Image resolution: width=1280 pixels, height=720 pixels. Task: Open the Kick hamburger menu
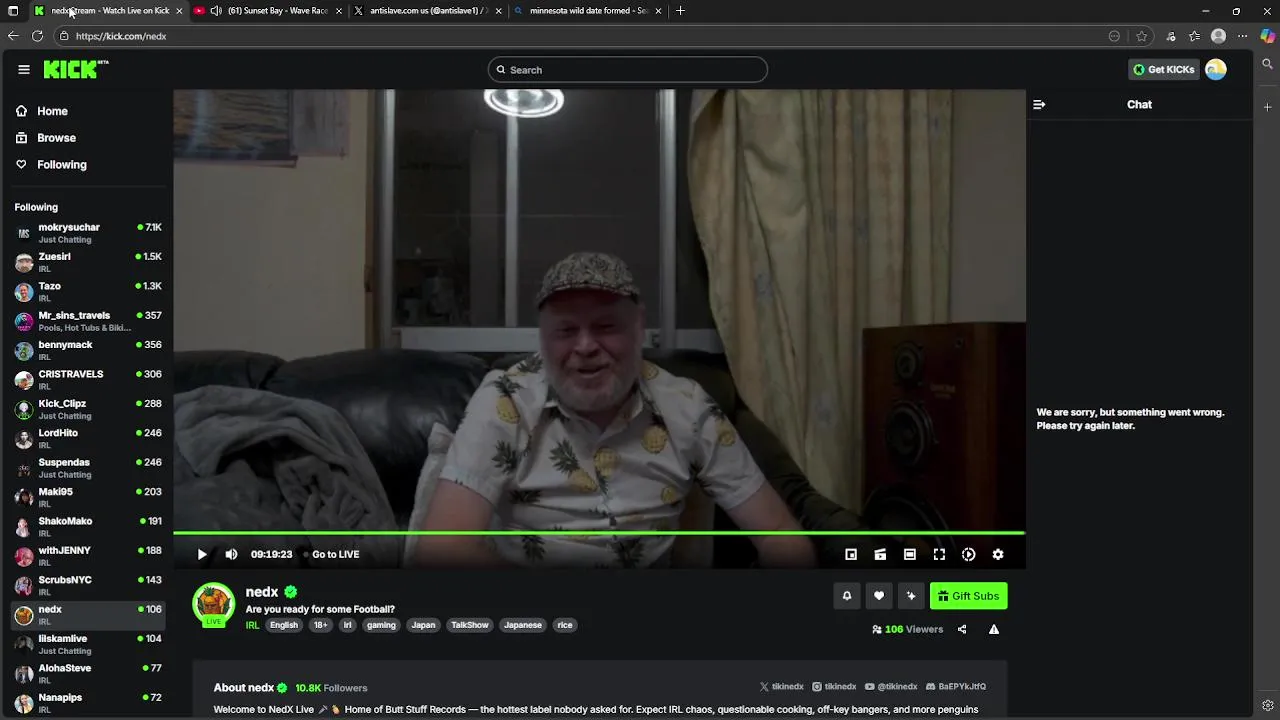(x=24, y=69)
